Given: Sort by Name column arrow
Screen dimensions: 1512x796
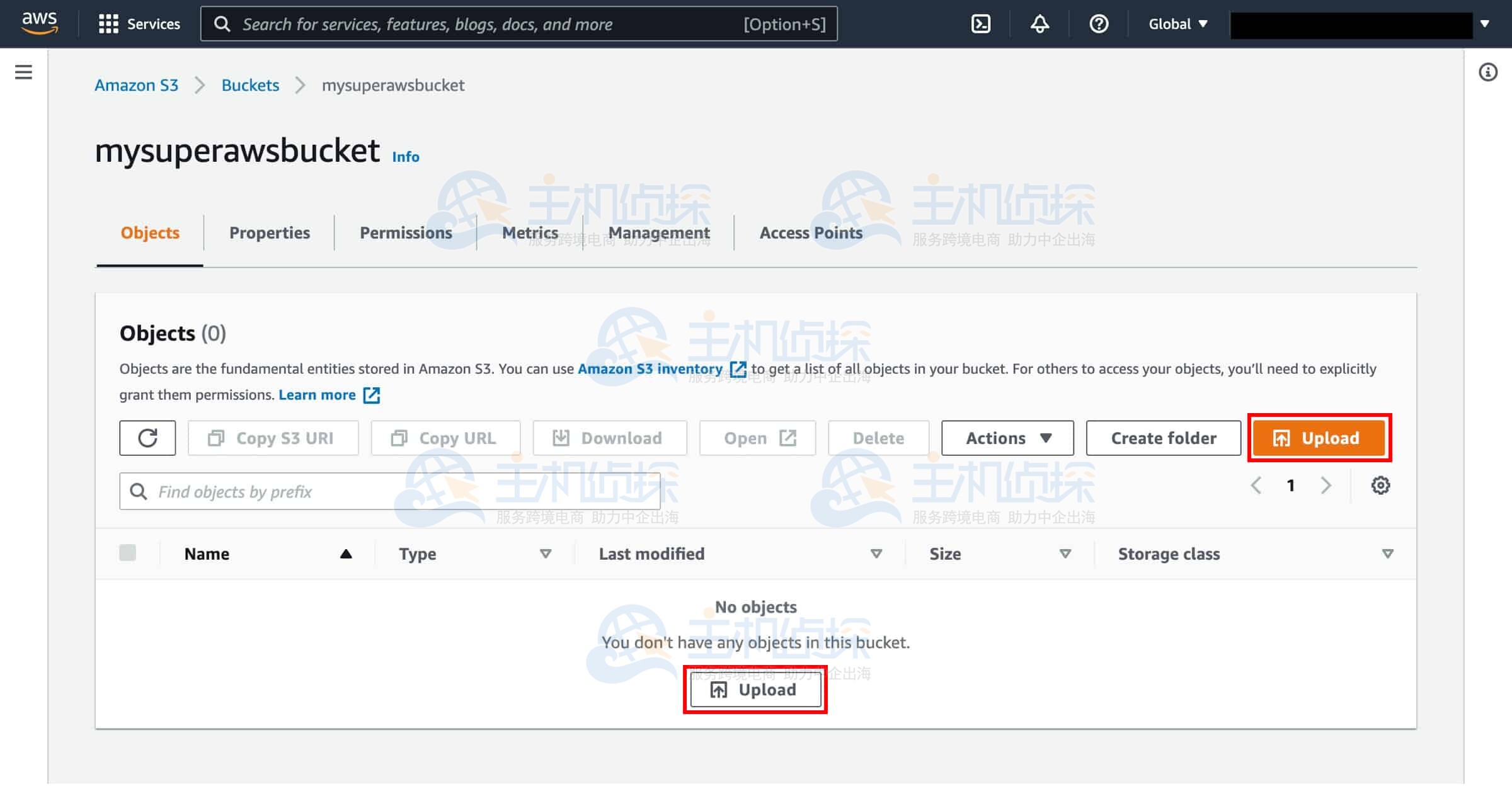Looking at the screenshot, I should 346,554.
